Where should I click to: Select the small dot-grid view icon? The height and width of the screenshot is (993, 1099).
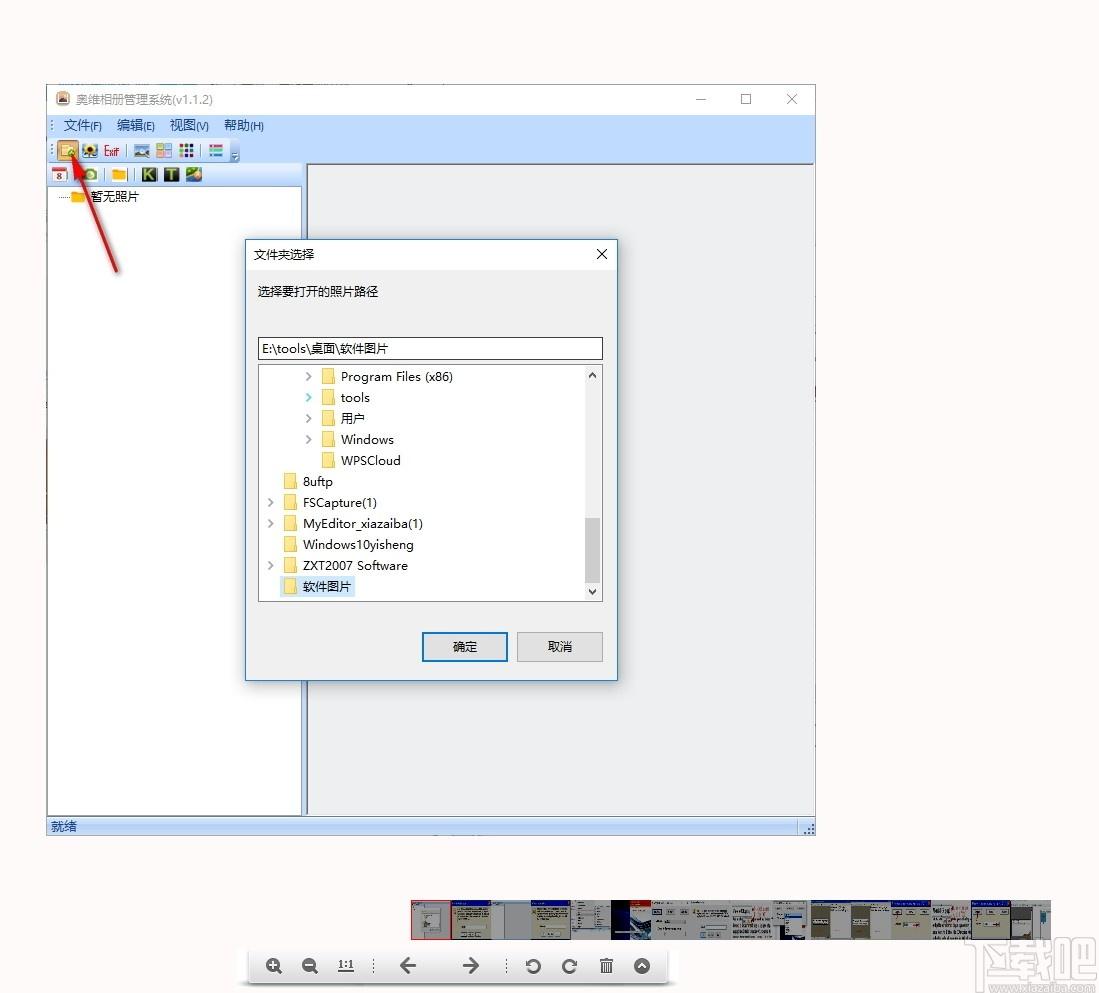(x=186, y=151)
